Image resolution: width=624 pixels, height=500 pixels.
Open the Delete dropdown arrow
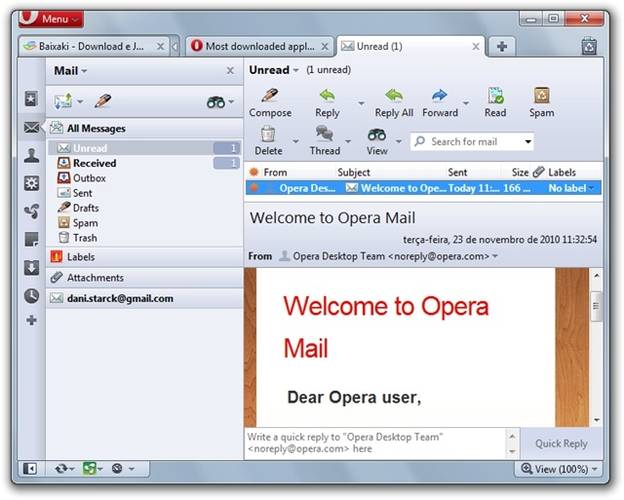pyautogui.click(x=296, y=142)
